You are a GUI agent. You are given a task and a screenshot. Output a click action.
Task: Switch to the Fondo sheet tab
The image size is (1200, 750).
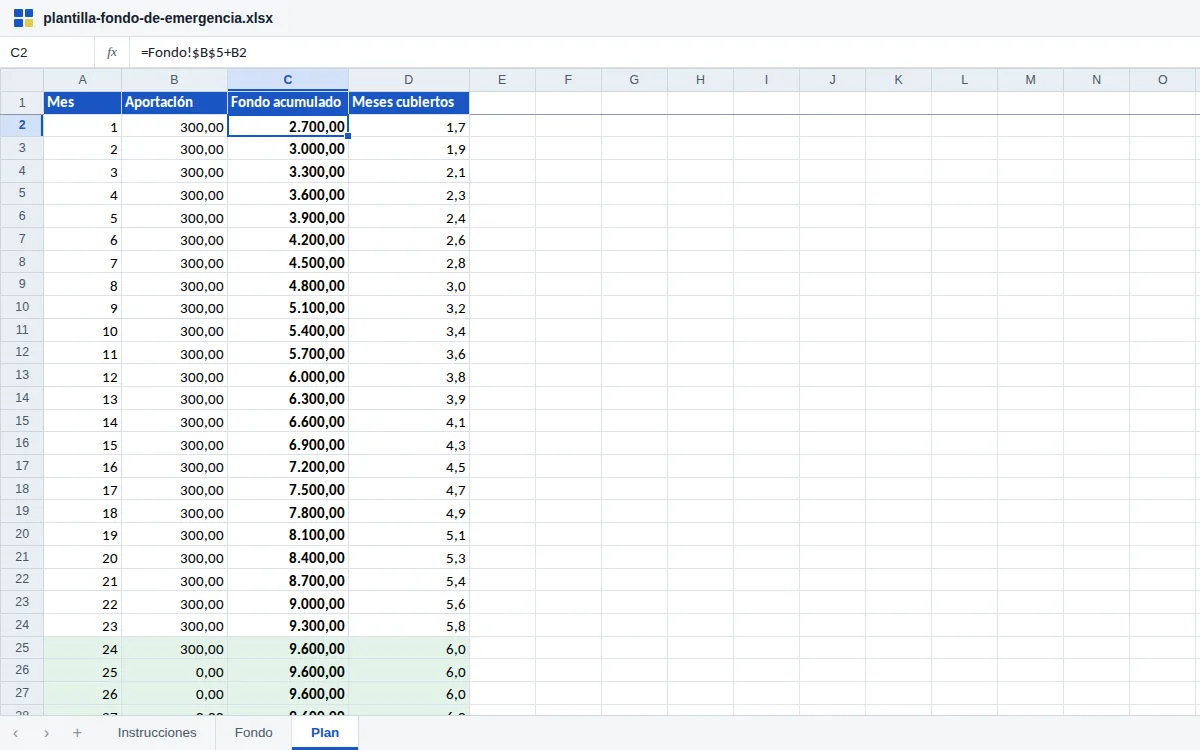pyautogui.click(x=254, y=733)
